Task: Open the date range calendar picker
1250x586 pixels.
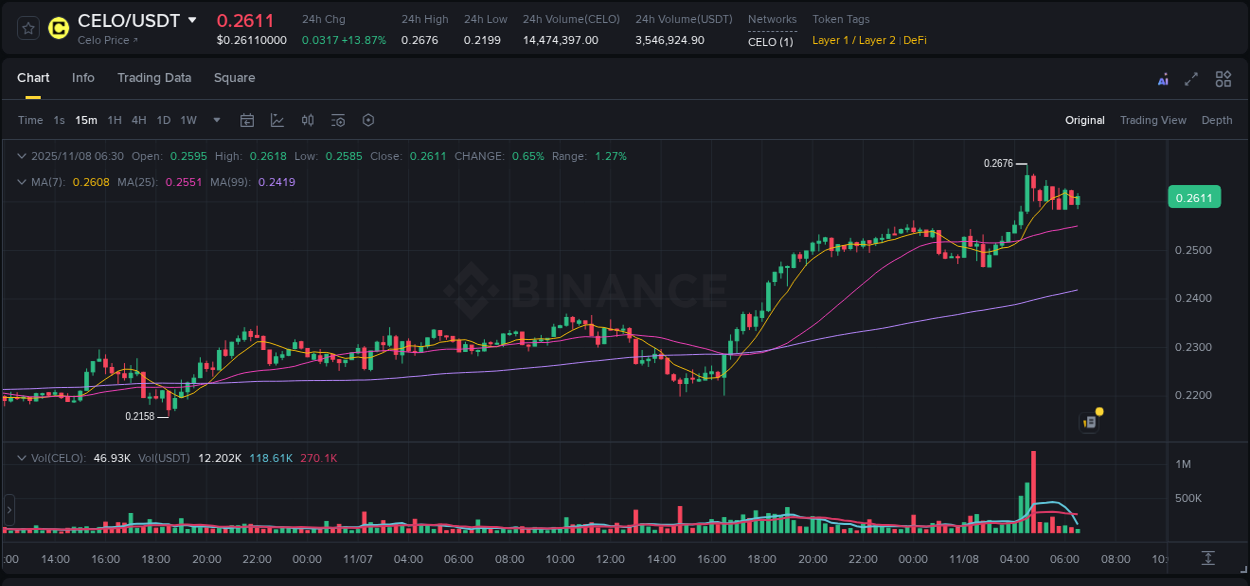Action: click(247, 120)
